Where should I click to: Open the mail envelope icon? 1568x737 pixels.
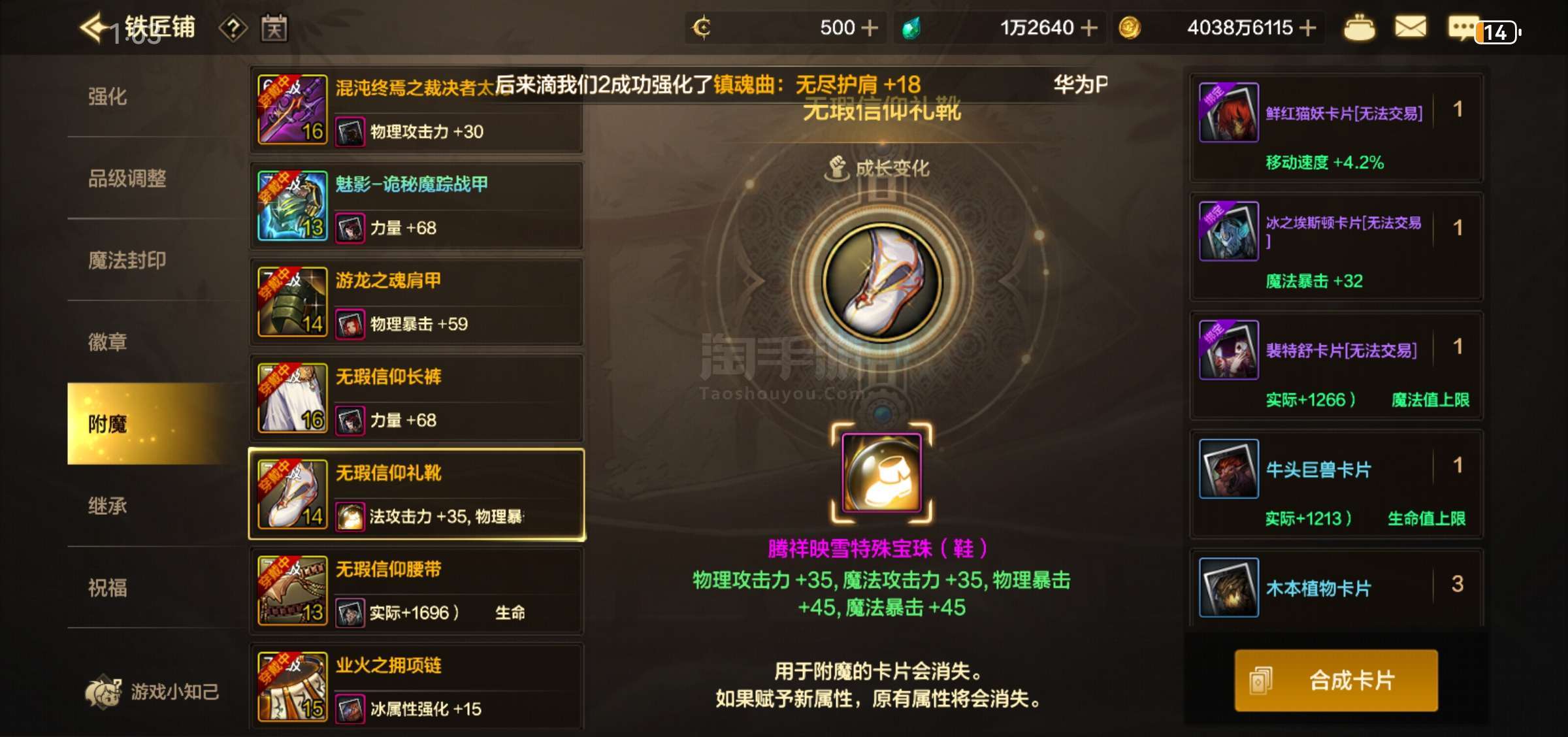(1410, 27)
